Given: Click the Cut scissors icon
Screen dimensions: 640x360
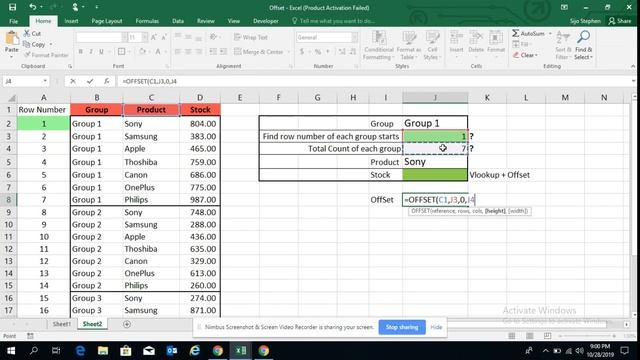Looking at the screenshot, I should click(x=27, y=33).
